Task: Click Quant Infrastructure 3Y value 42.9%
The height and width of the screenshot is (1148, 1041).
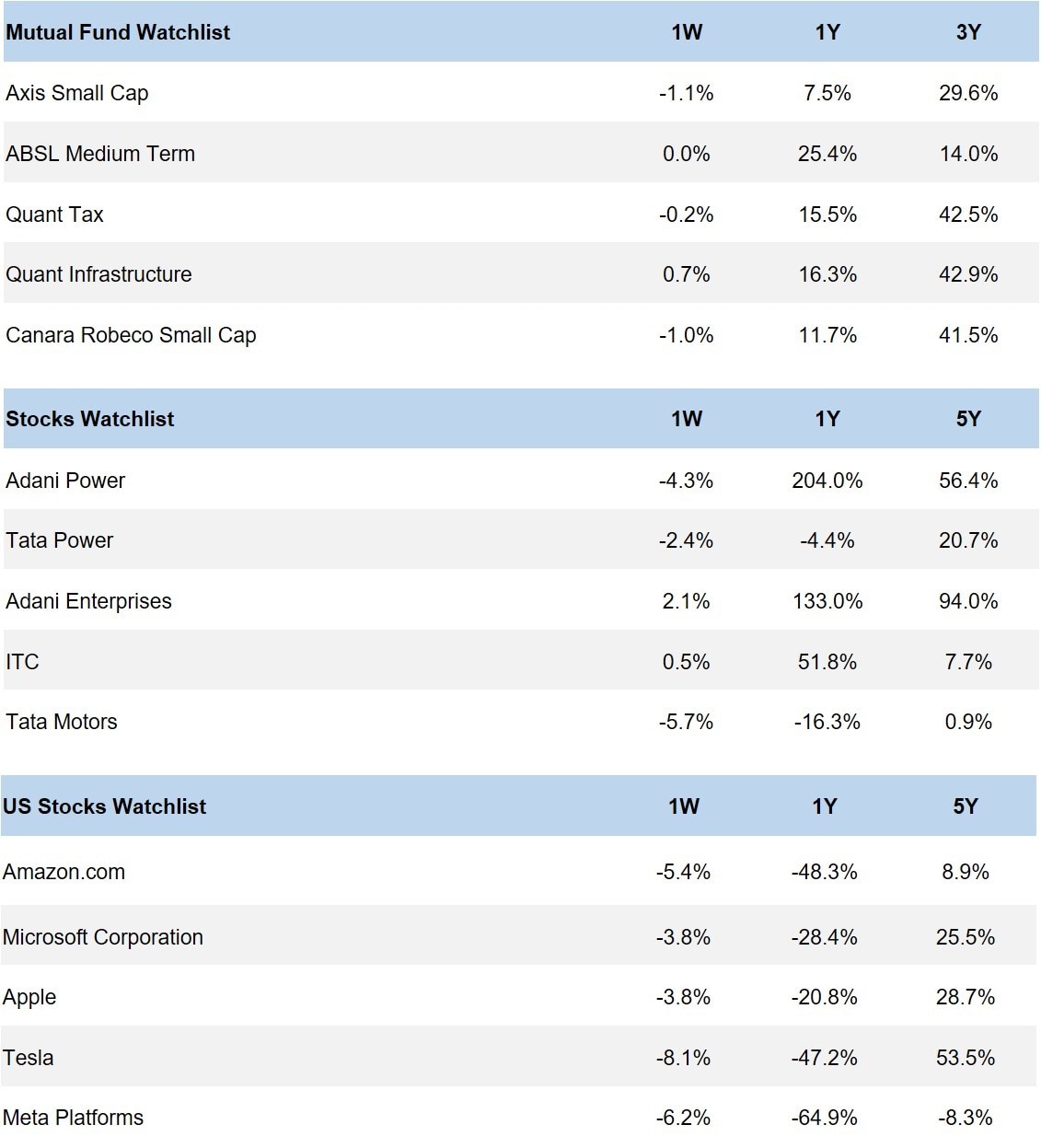Action: coord(968,274)
